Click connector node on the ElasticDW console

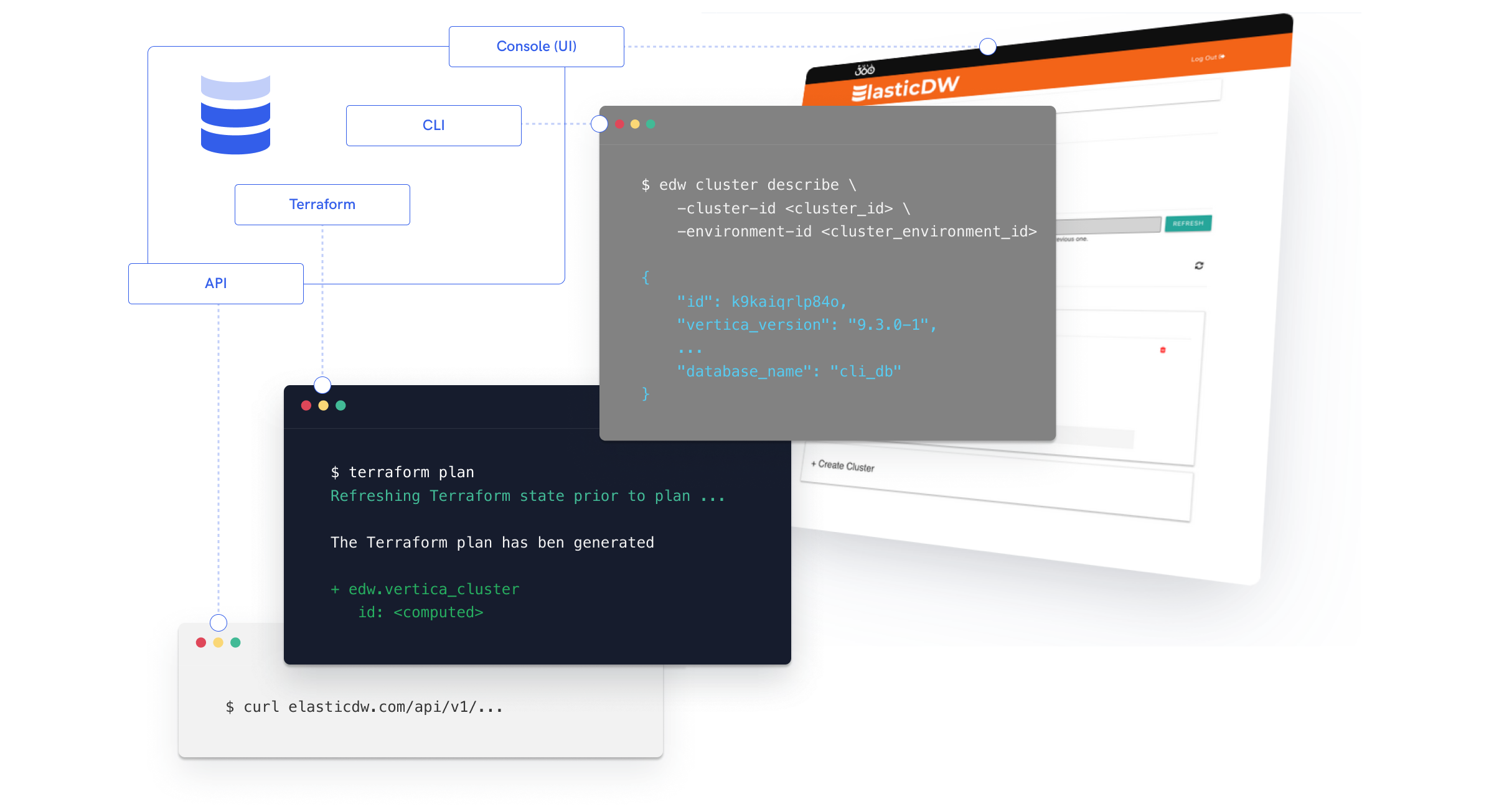point(988,47)
